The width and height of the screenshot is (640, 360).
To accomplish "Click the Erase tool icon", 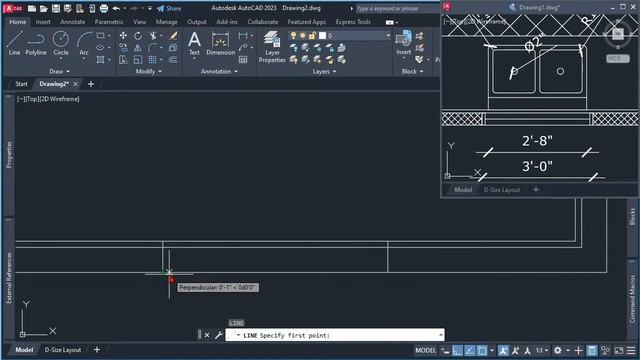I will (173, 36).
